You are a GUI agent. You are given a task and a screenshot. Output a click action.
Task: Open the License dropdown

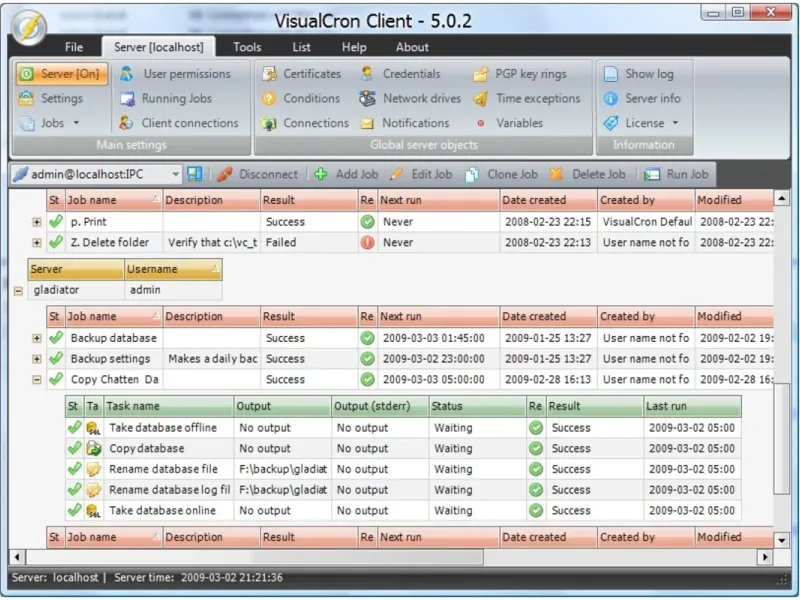pyautogui.click(x=641, y=123)
